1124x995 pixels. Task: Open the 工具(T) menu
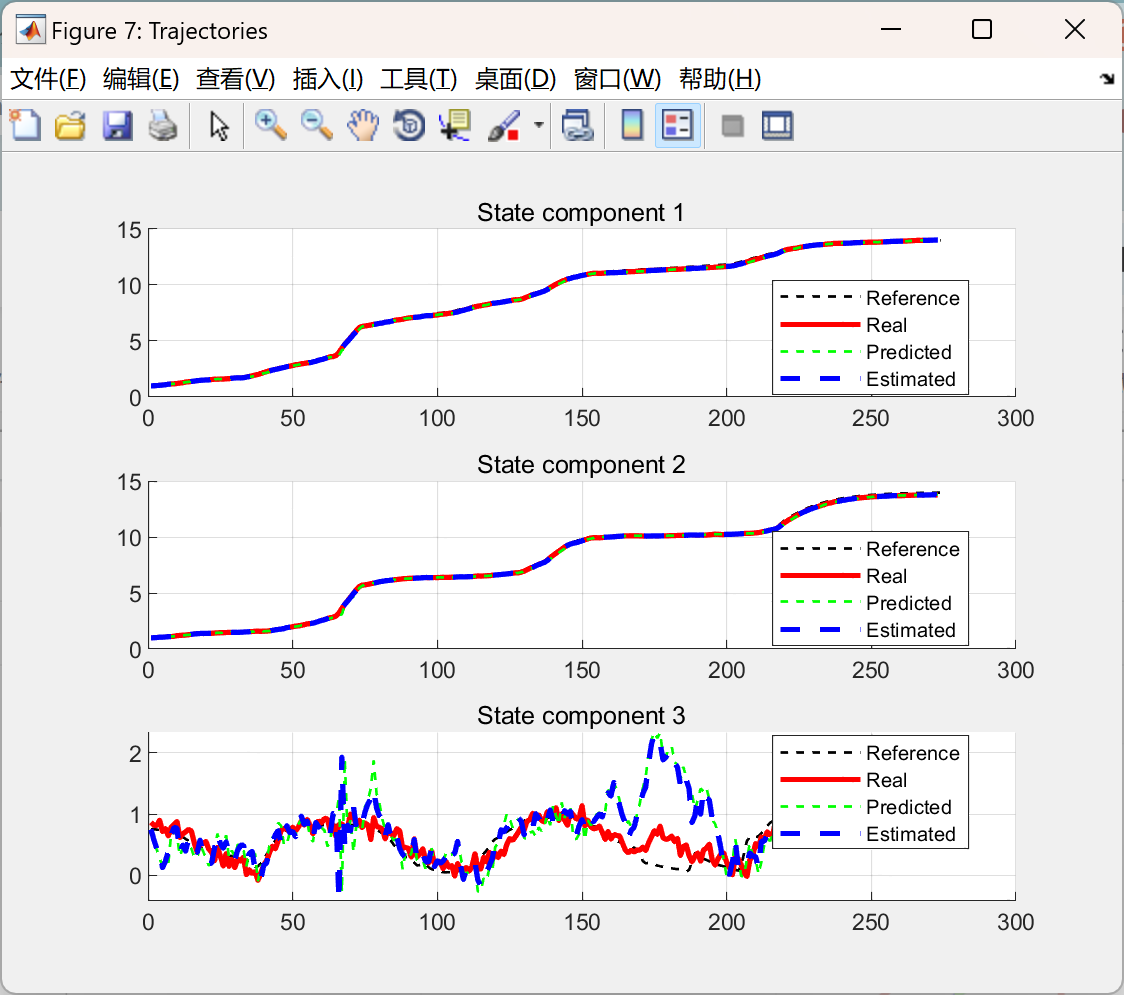(419, 79)
